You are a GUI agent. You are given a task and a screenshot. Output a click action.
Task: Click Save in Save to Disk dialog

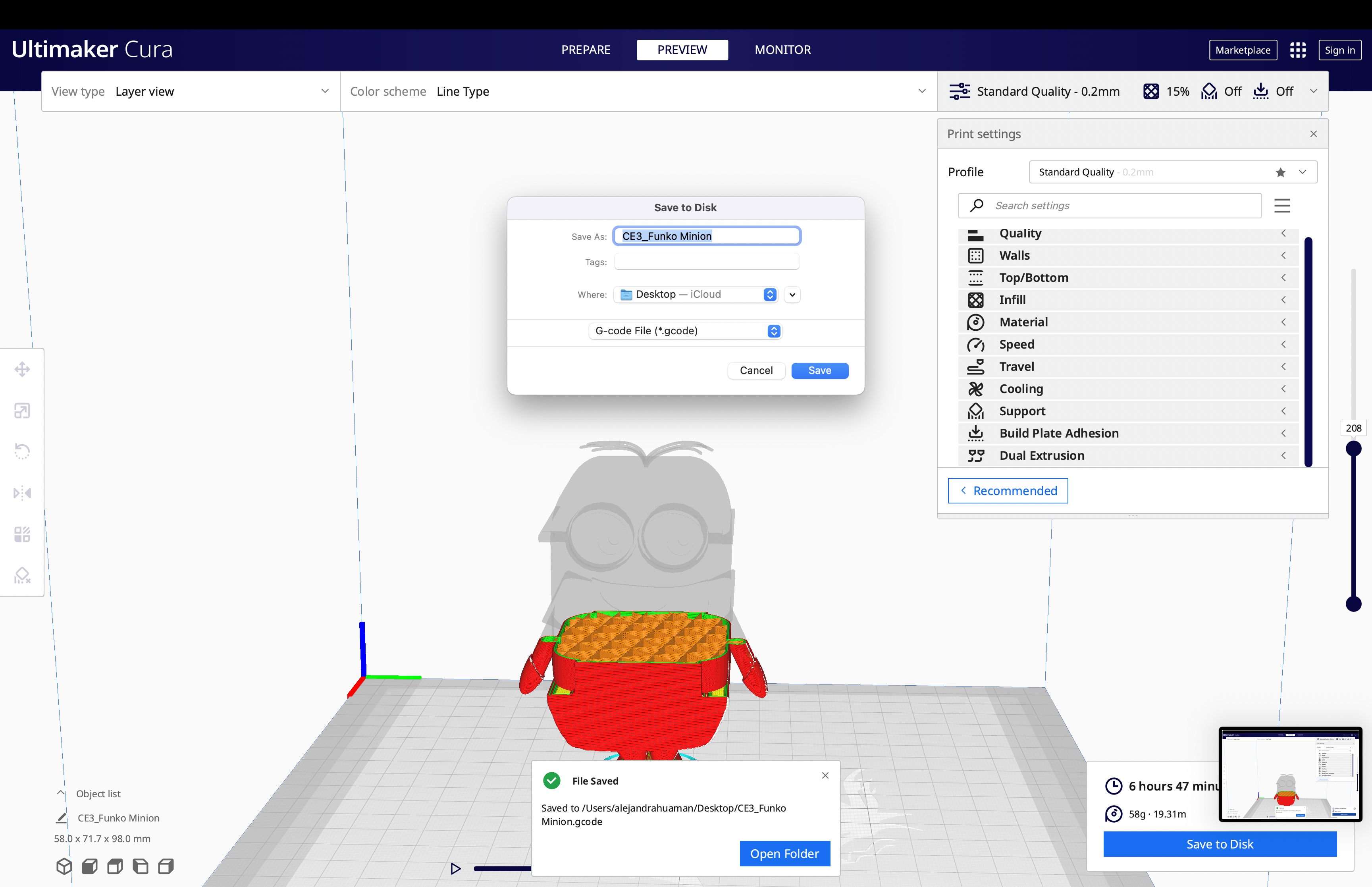pos(820,370)
